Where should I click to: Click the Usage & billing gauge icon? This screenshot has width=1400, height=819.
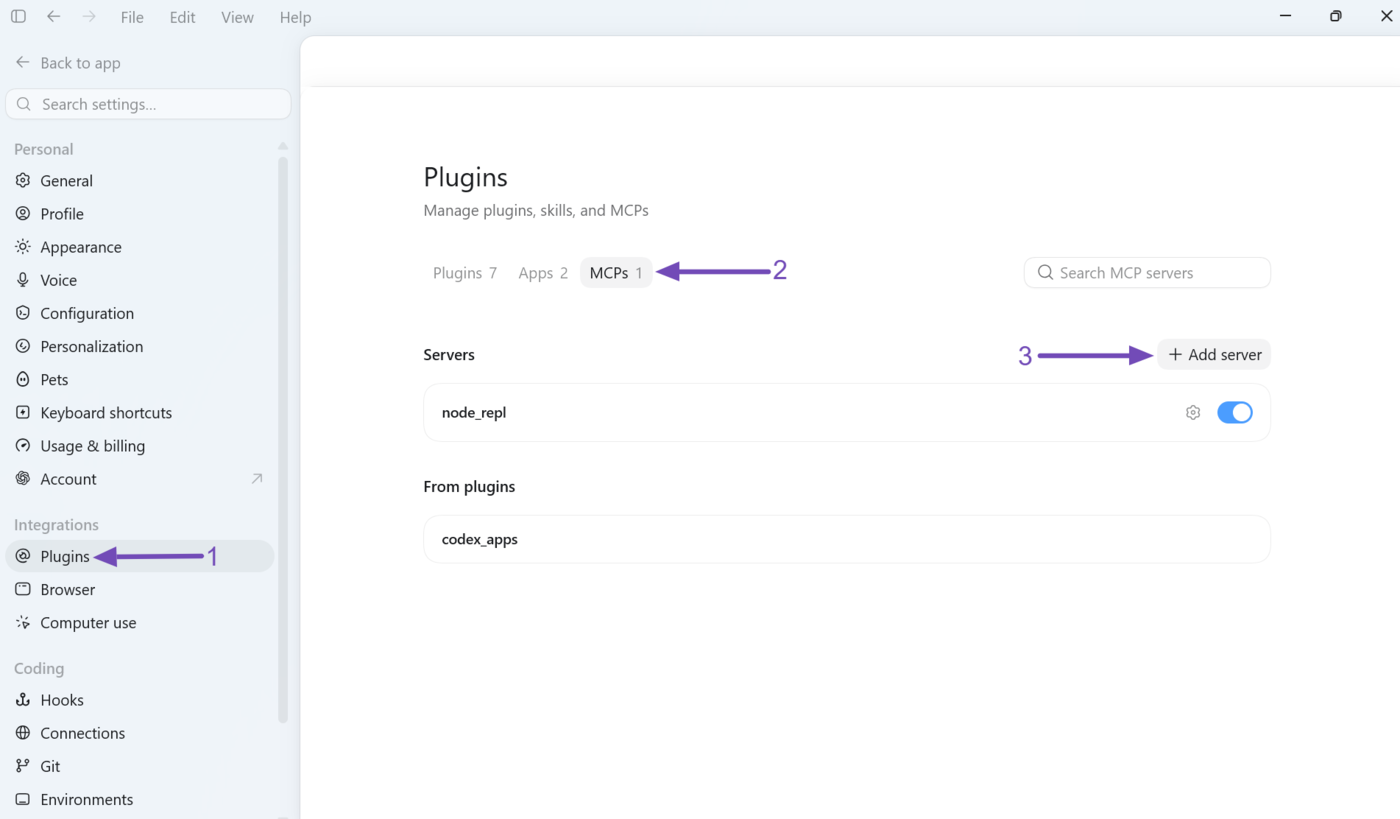23,446
